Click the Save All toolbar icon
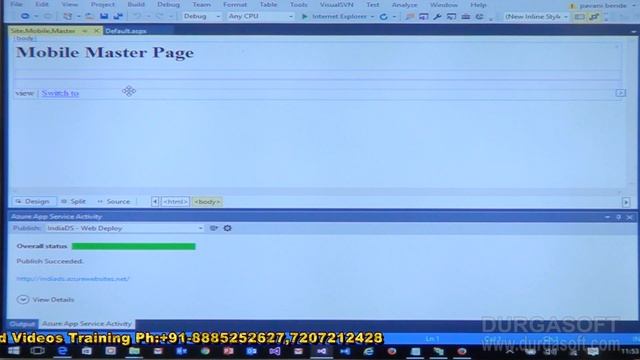 [x=118, y=16]
